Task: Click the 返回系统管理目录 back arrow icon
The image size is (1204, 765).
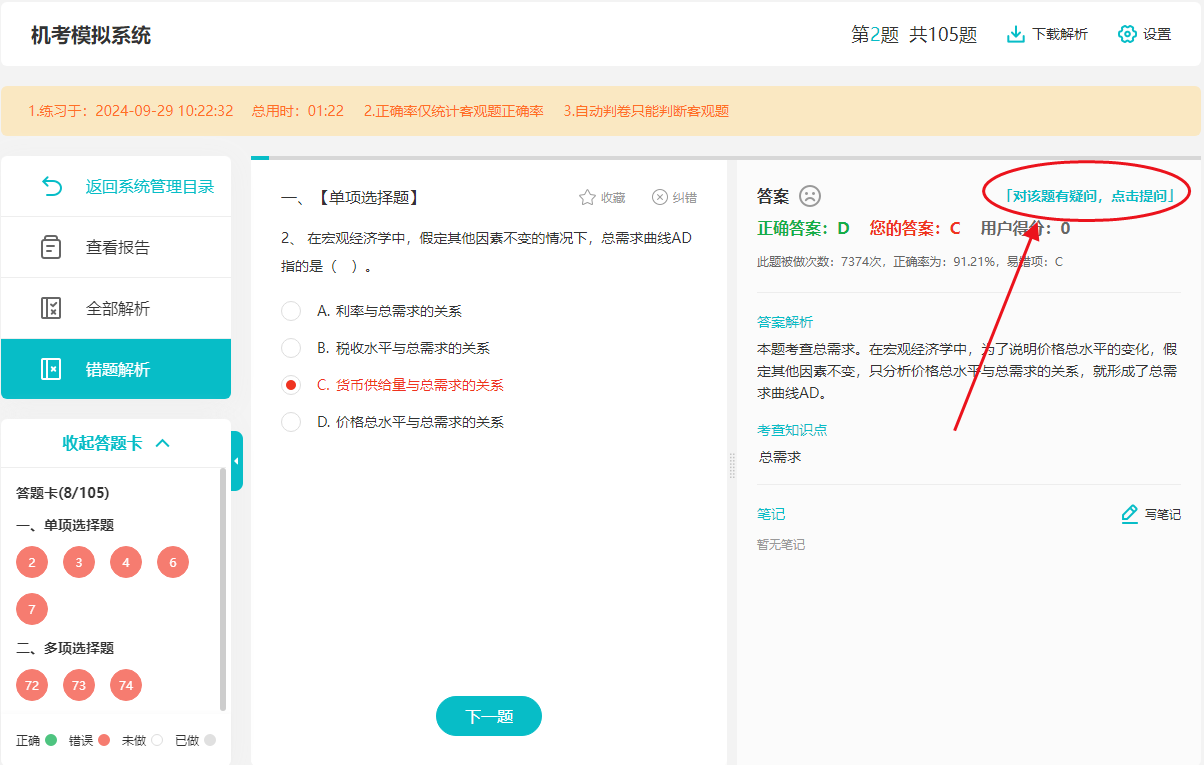Action: [53, 185]
